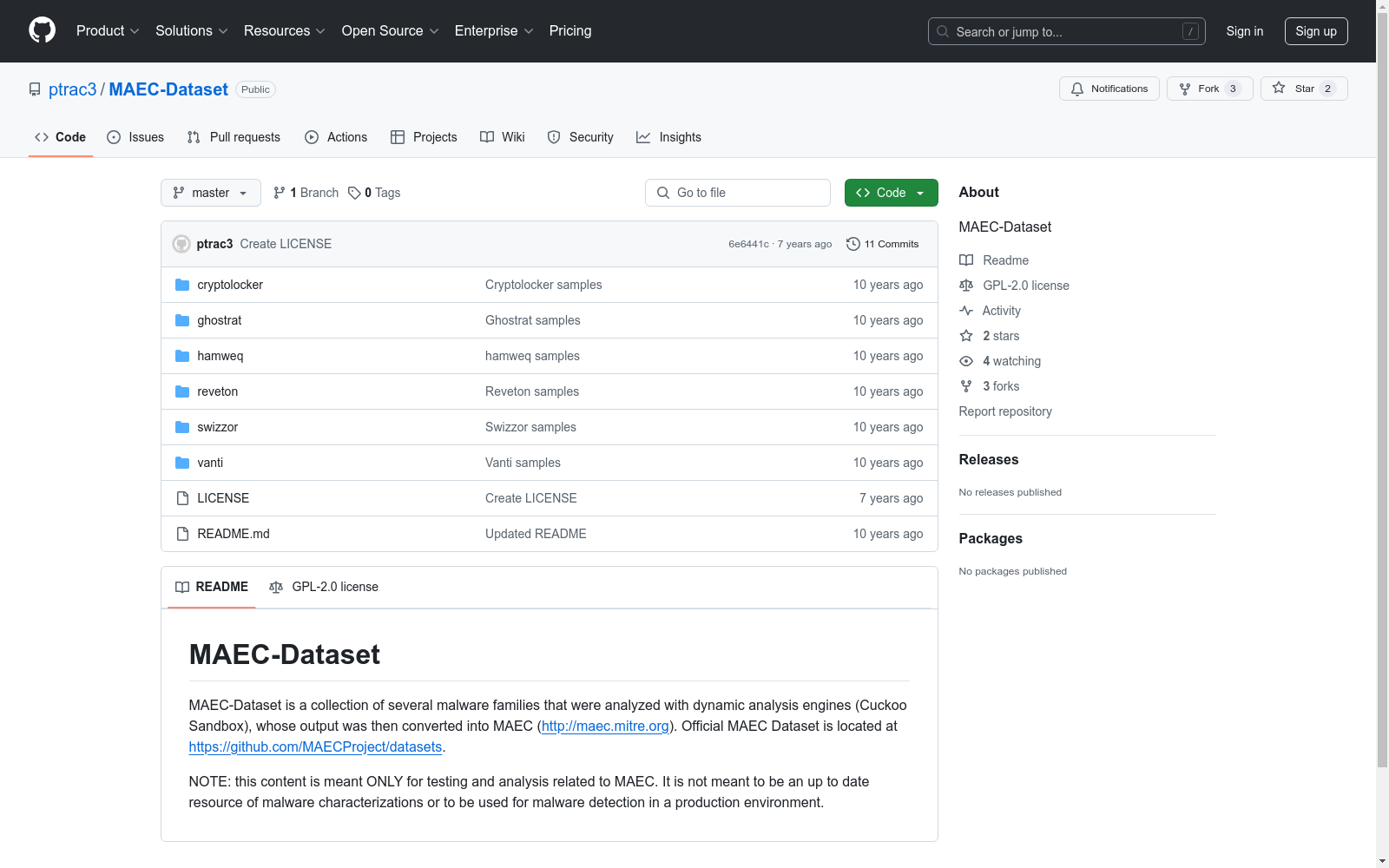The image size is (1389, 868).
Task: Click the reveton folder icon
Action: [x=182, y=391]
